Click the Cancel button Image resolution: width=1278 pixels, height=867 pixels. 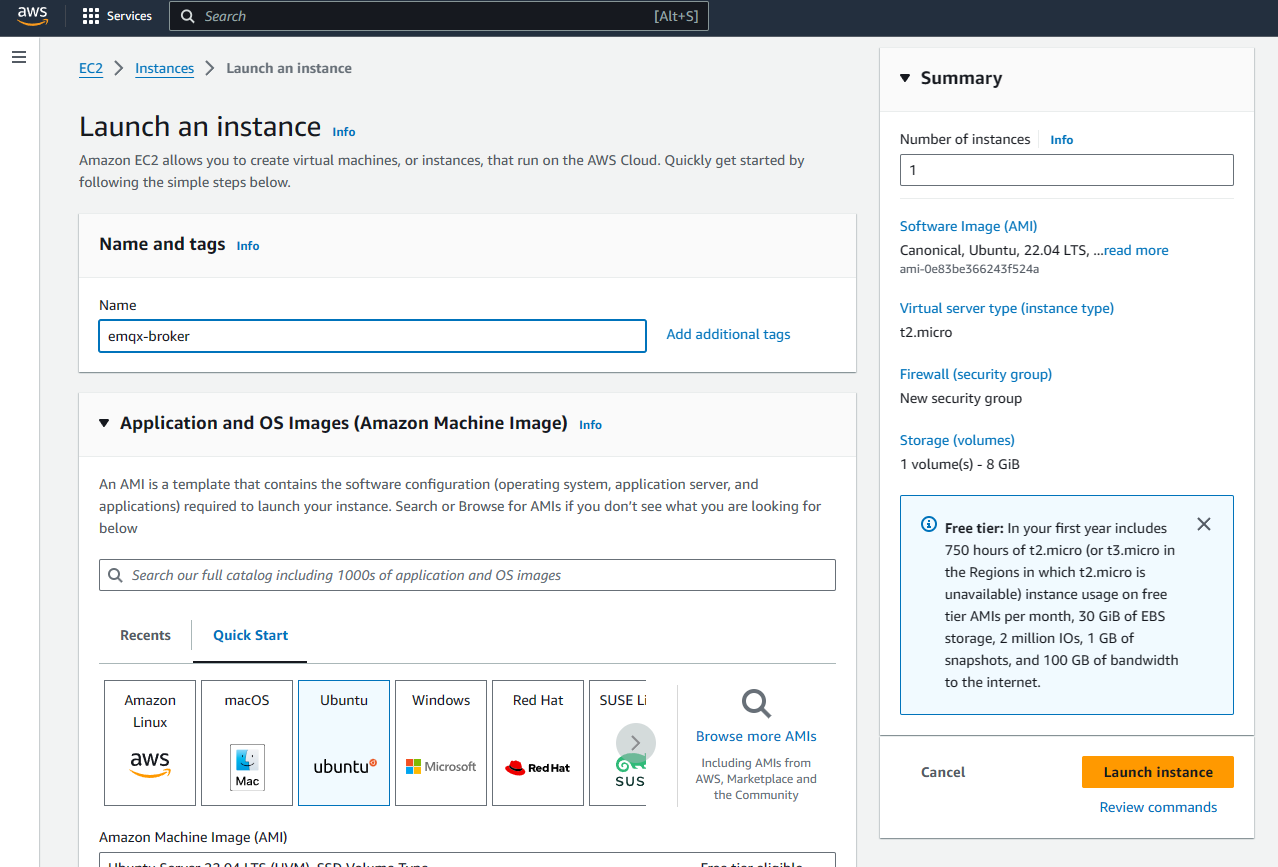943,772
